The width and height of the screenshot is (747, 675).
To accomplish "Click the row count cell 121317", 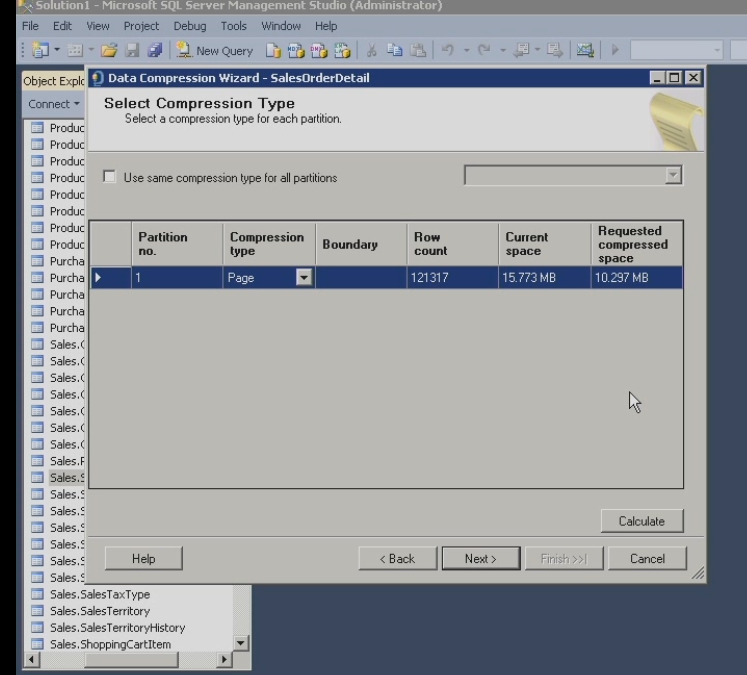I will (453, 277).
